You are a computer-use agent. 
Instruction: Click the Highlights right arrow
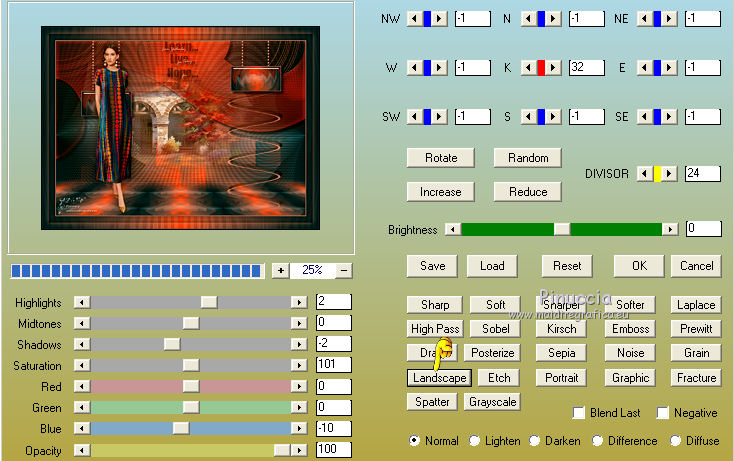(299, 302)
